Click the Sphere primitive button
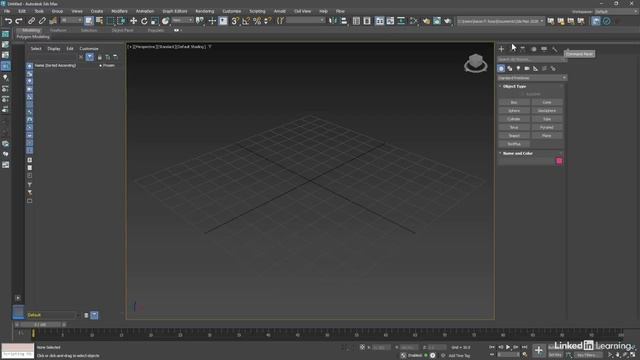Image resolution: width=640 pixels, height=360 pixels. tap(514, 111)
